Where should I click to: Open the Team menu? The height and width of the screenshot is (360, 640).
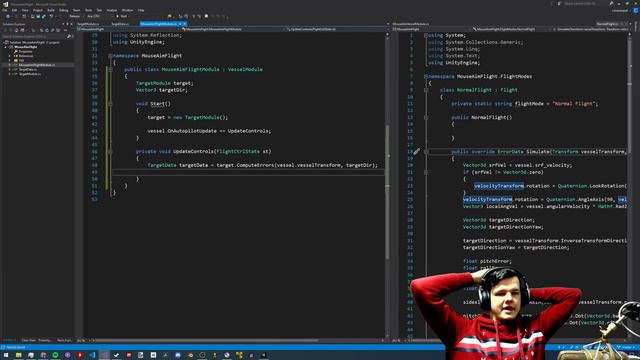(76, 10)
